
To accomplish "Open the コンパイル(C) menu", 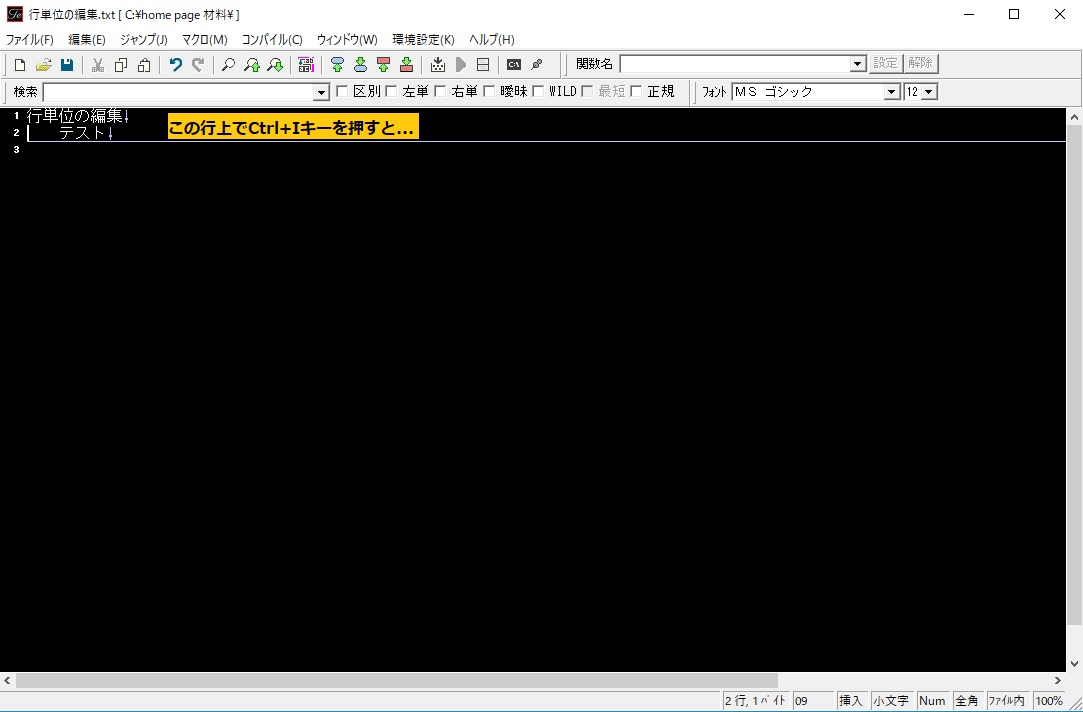I will point(272,39).
